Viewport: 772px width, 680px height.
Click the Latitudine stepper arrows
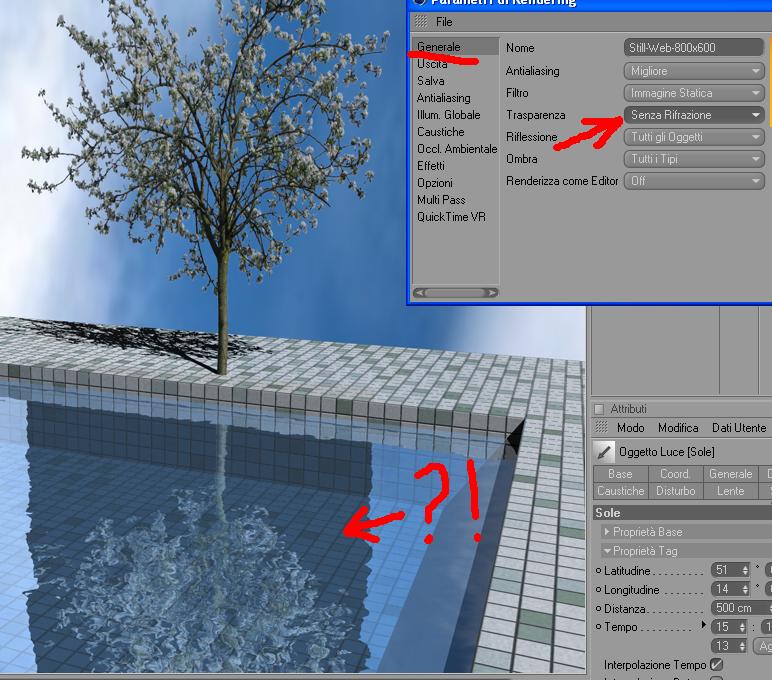[x=745, y=570]
